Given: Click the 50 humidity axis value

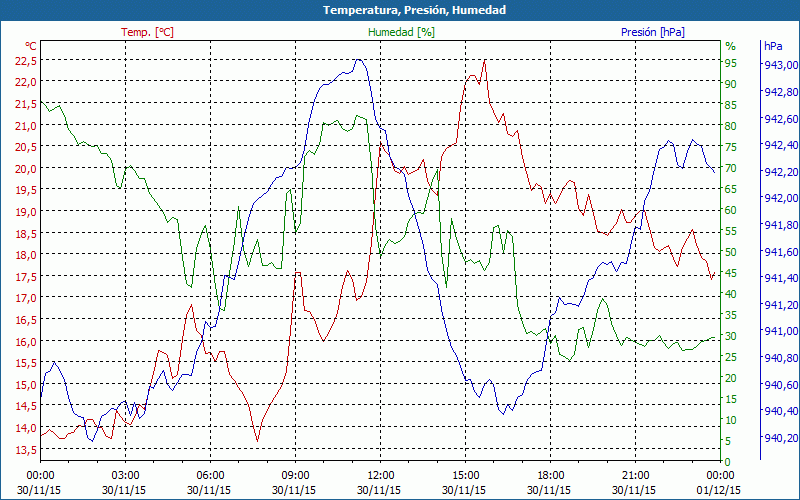Looking at the screenshot, I should (731, 252).
